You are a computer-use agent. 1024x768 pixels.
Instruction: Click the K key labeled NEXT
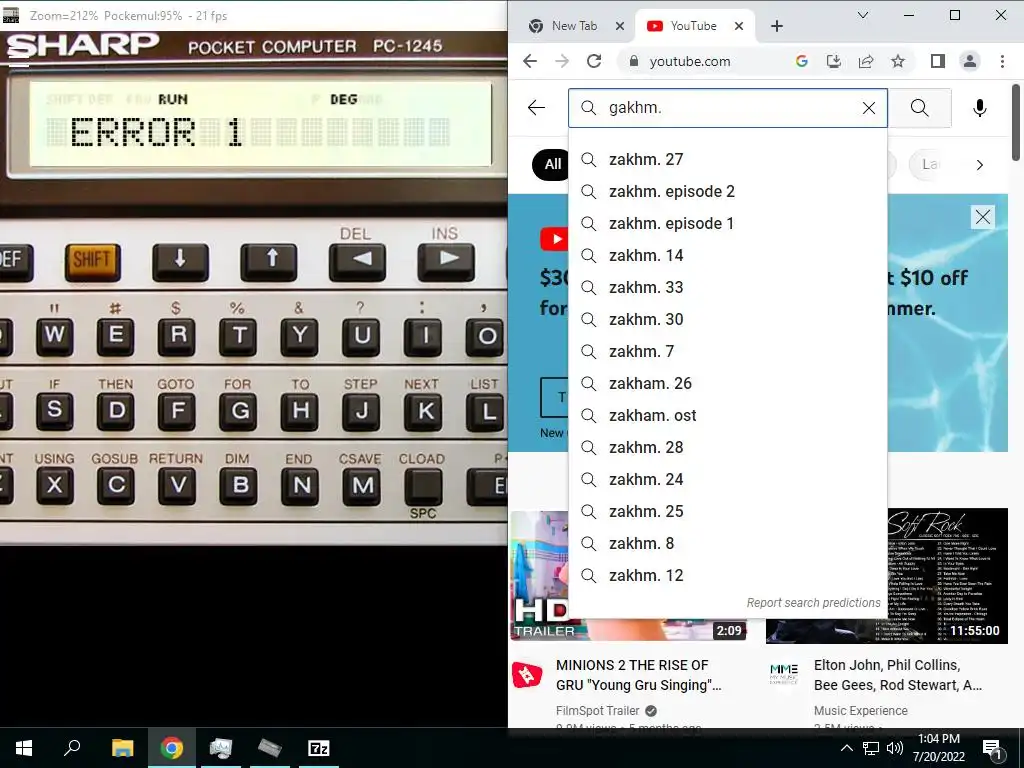point(423,411)
